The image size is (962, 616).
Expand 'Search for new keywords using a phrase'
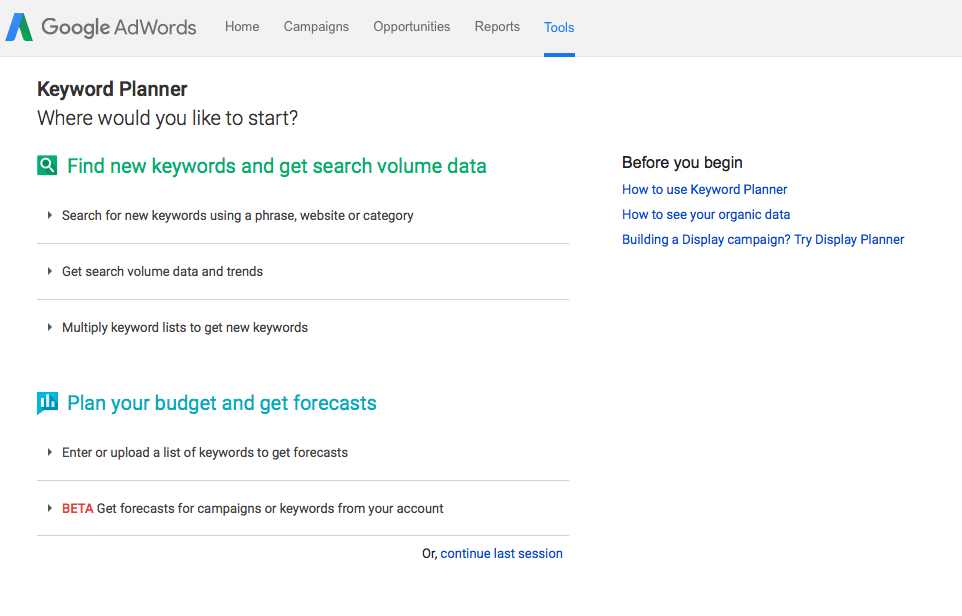point(237,215)
